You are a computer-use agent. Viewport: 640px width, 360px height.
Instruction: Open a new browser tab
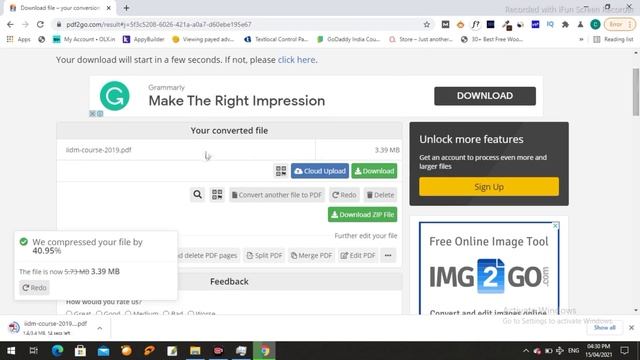(127, 8)
